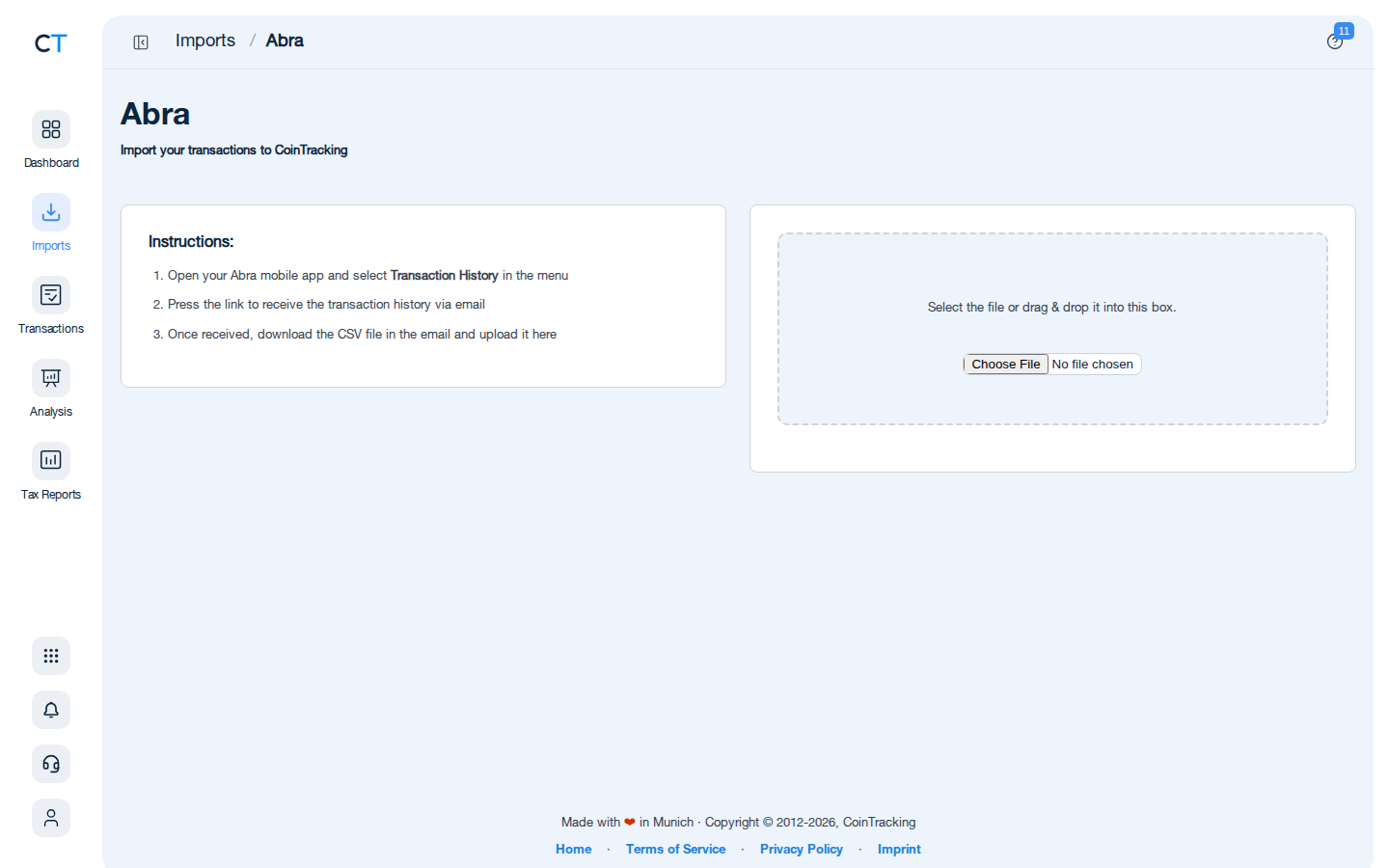Open the help icon with 11 badge
This screenshot has width=1389, height=868.
[1335, 41]
